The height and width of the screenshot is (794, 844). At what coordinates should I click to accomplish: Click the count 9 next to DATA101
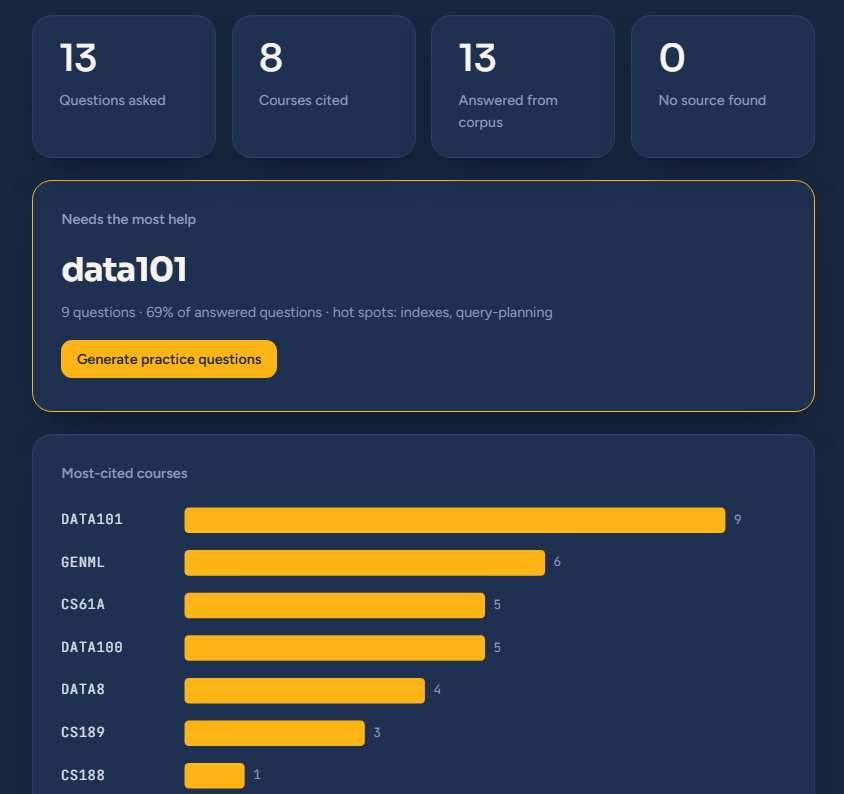pos(737,519)
